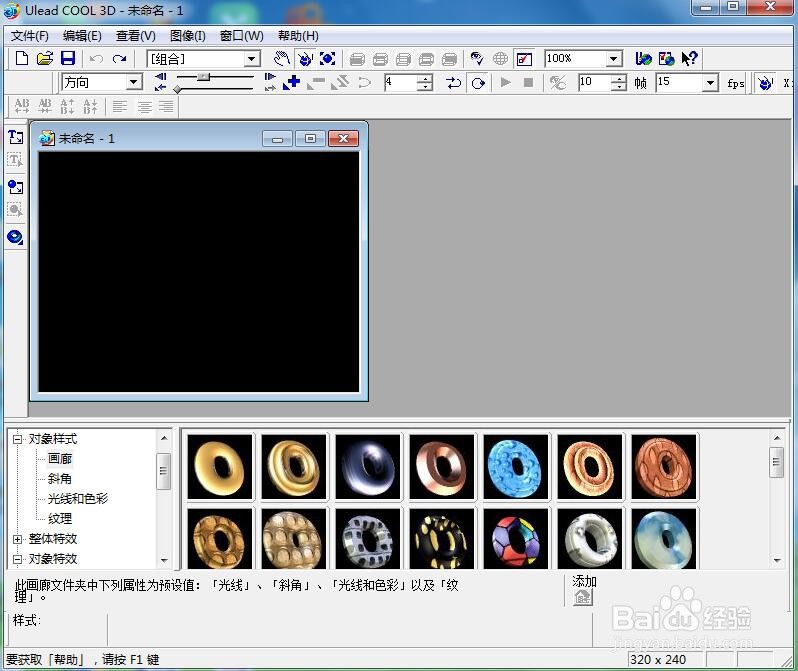Select the rotate object tool
Screen dimensions: 798x671
pyautogui.click(x=305, y=59)
